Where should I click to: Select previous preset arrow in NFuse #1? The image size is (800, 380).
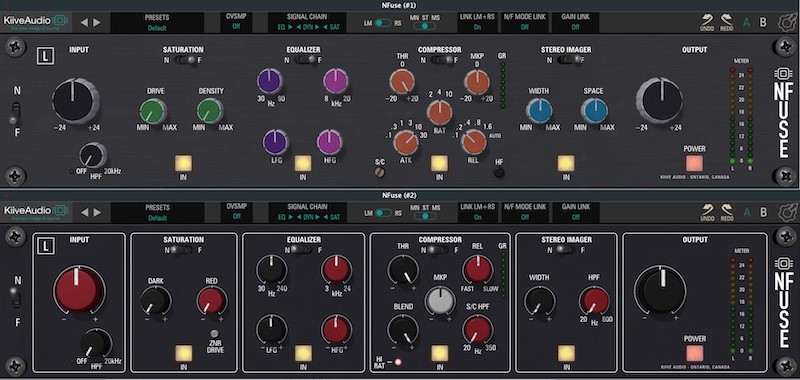pyautogui.click(x=84, y=22)
